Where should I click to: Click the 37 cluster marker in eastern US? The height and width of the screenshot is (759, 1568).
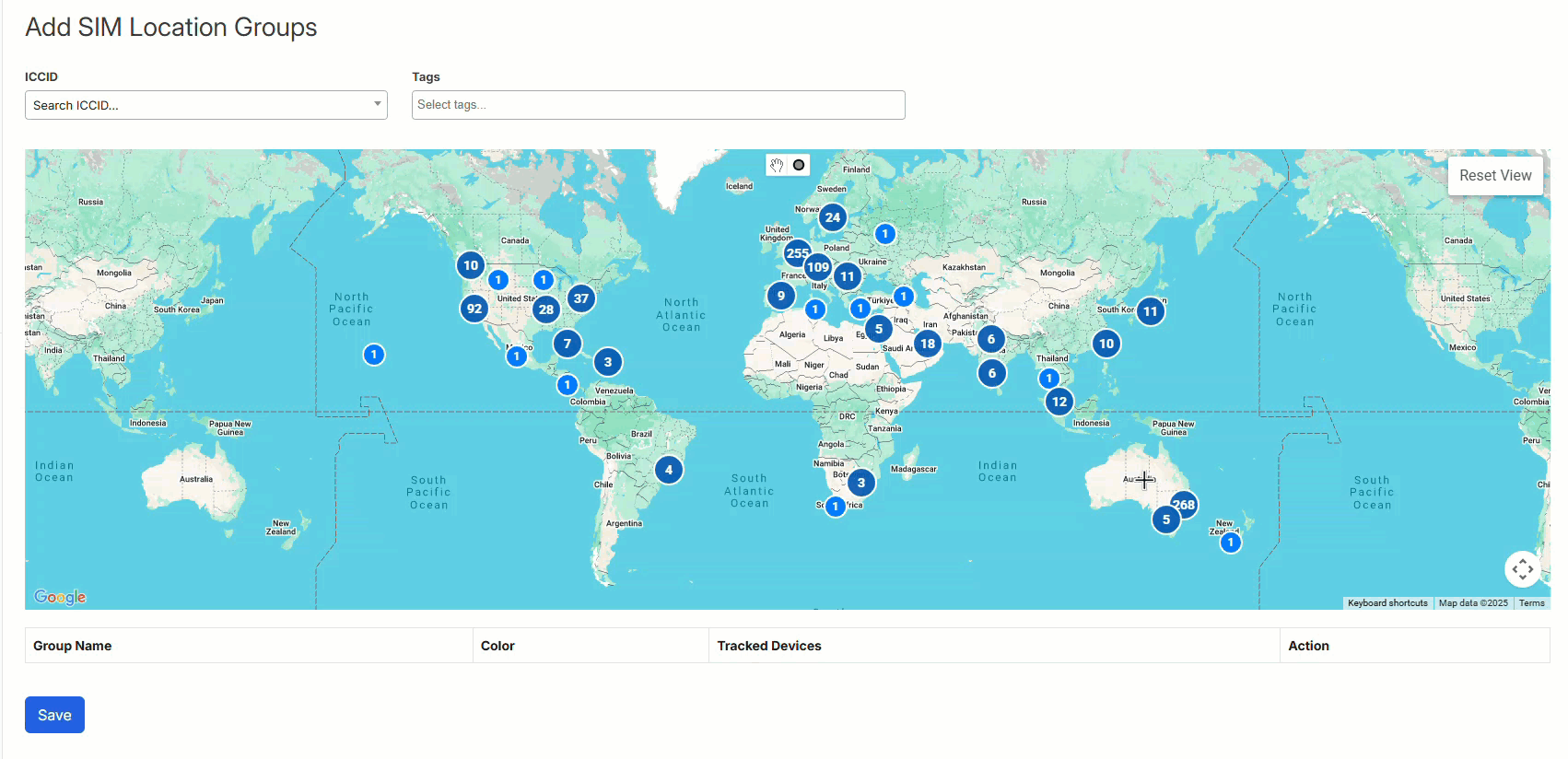580,298
